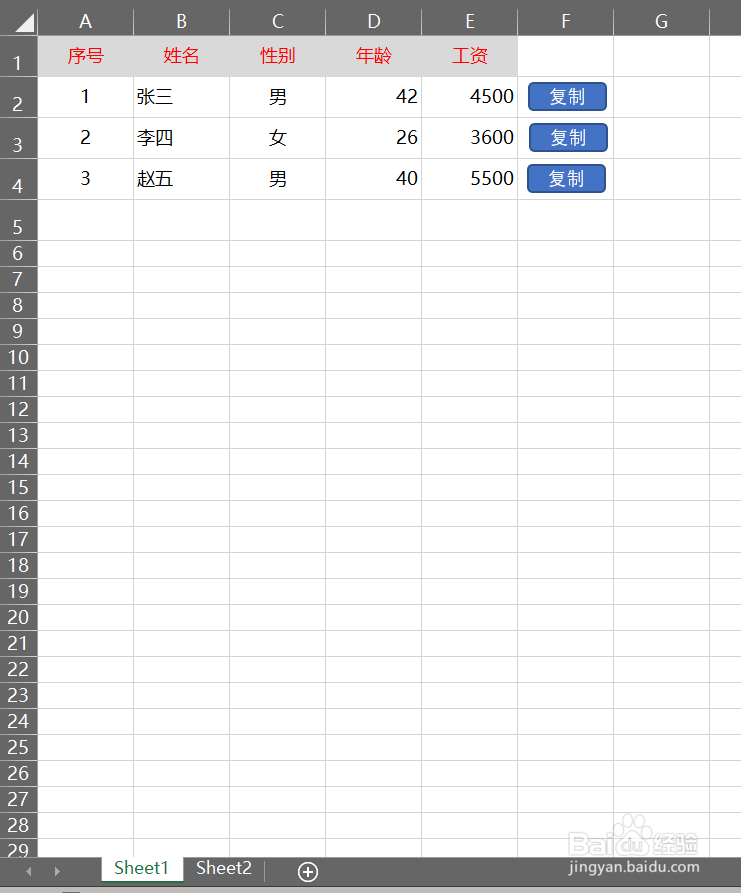The height and width of the screenshot is (893, 741).
Task: Click the sheet tab scroll left arrow
Action: point(28,871)
